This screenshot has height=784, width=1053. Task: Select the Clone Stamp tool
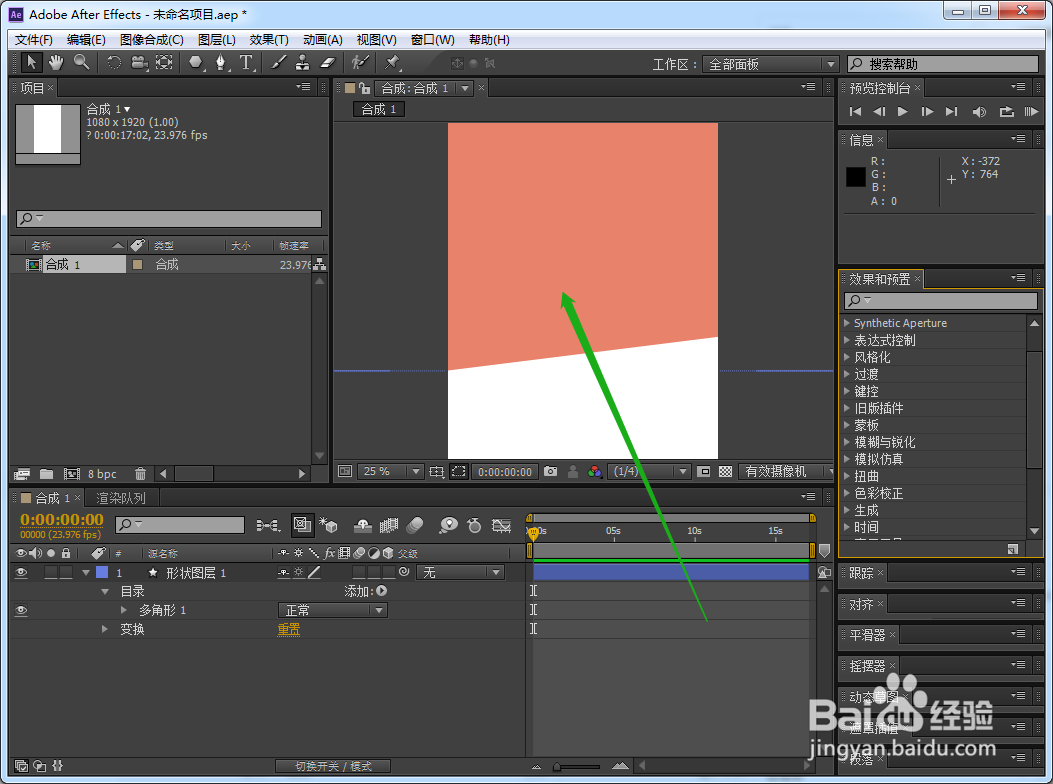(x=303, y=62)
